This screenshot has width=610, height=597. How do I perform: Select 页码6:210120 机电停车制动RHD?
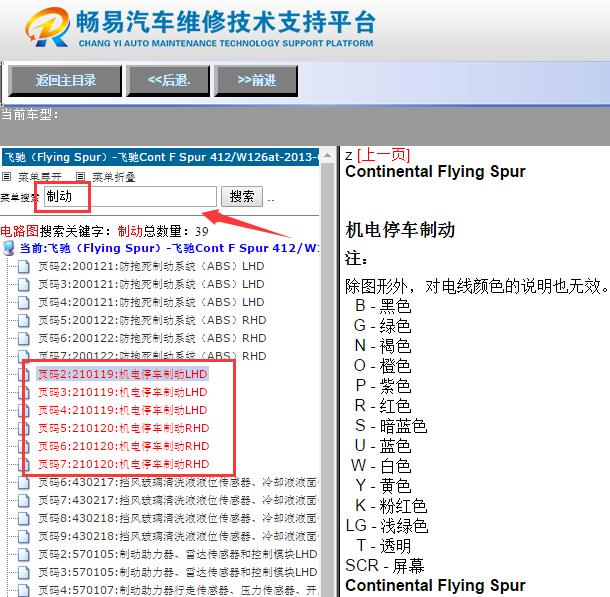(124, 446)
